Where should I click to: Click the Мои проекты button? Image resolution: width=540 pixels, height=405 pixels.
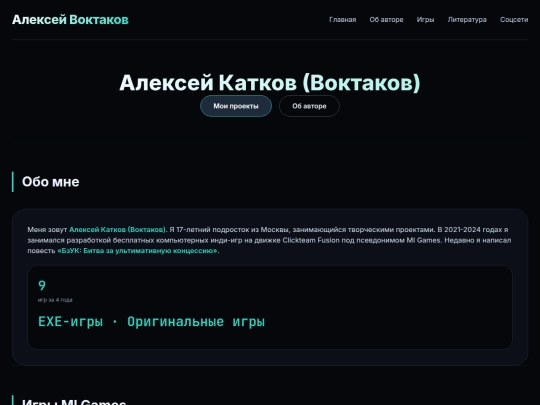coord(236,106)
